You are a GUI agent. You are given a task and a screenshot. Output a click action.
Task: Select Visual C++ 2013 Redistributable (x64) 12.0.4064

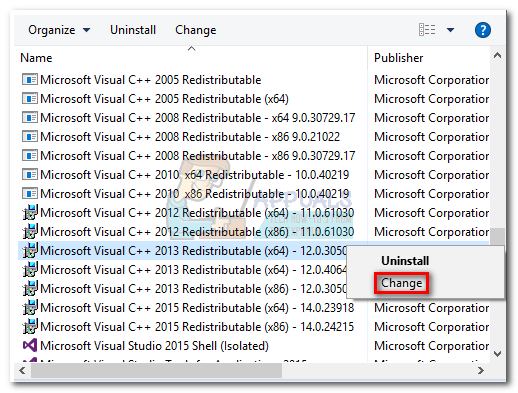(x=193, y=270)
